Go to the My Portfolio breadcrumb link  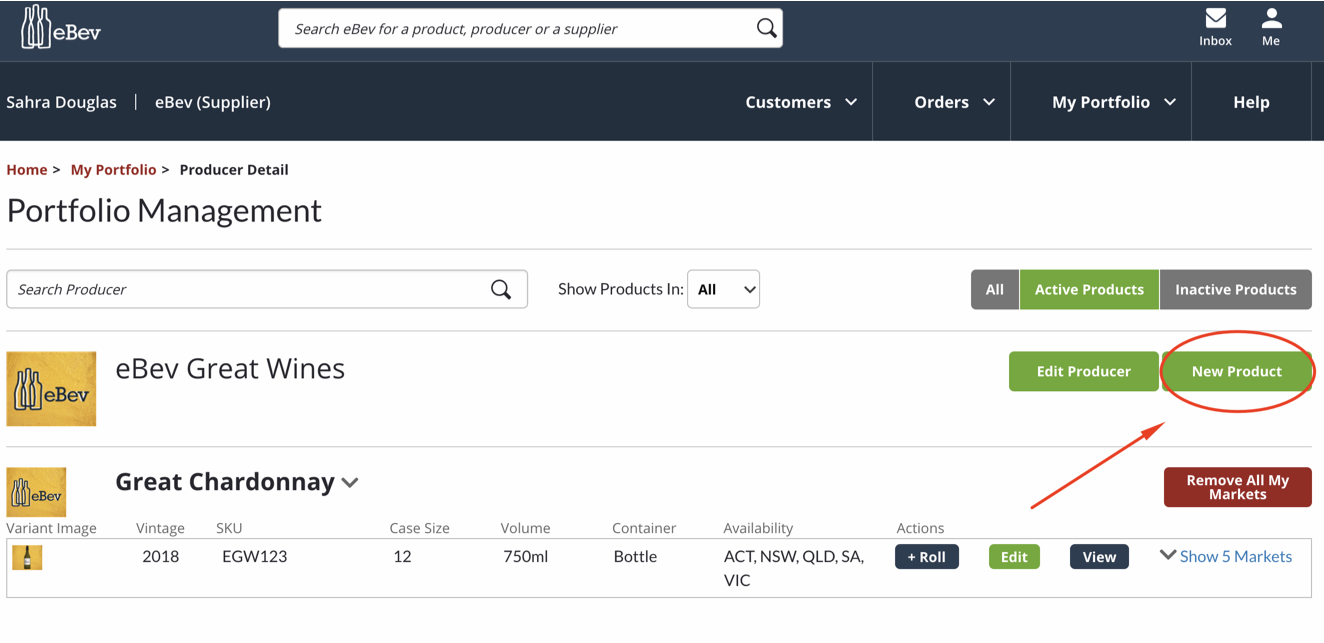click(113, 170)
